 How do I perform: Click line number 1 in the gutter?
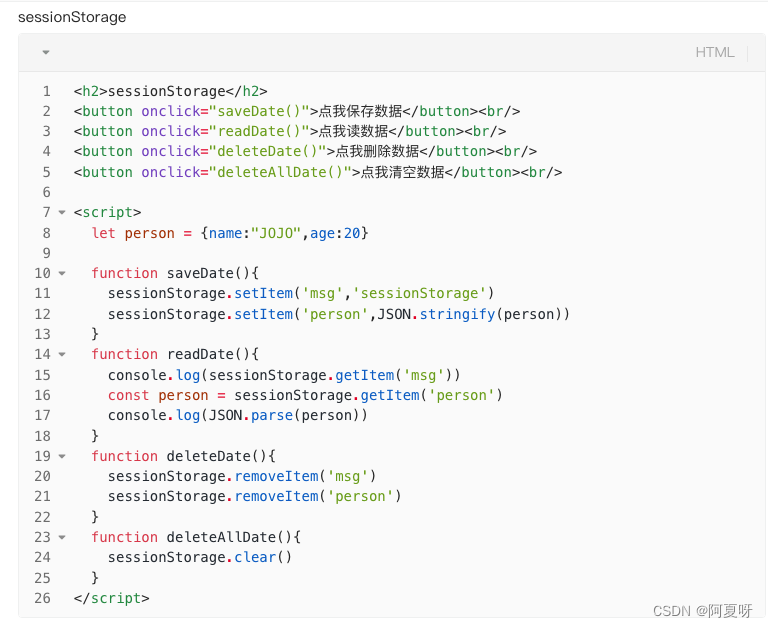pos(46,91)
